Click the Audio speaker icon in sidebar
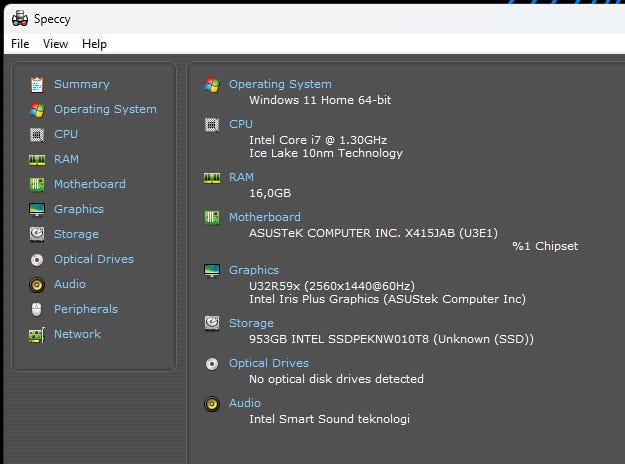Screen dimensions: 625x464 click(37, 284)
